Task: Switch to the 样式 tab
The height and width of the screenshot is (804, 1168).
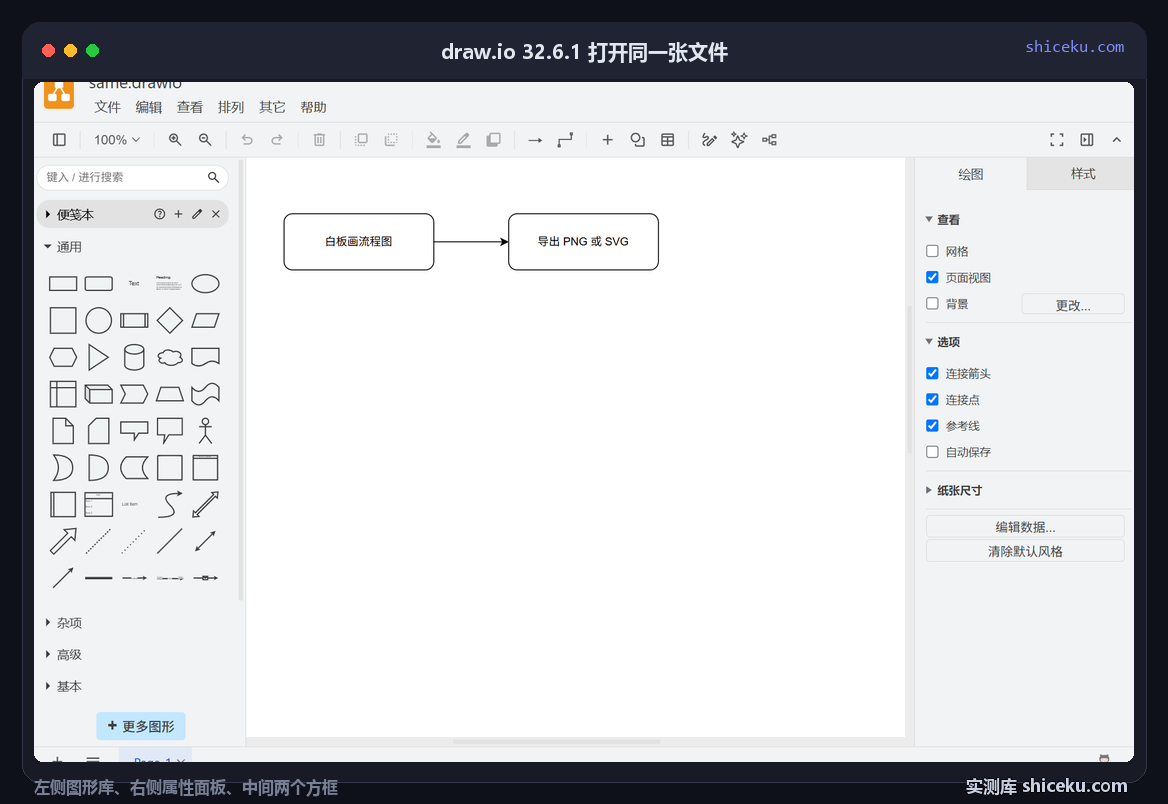Action: [1082, 174]
